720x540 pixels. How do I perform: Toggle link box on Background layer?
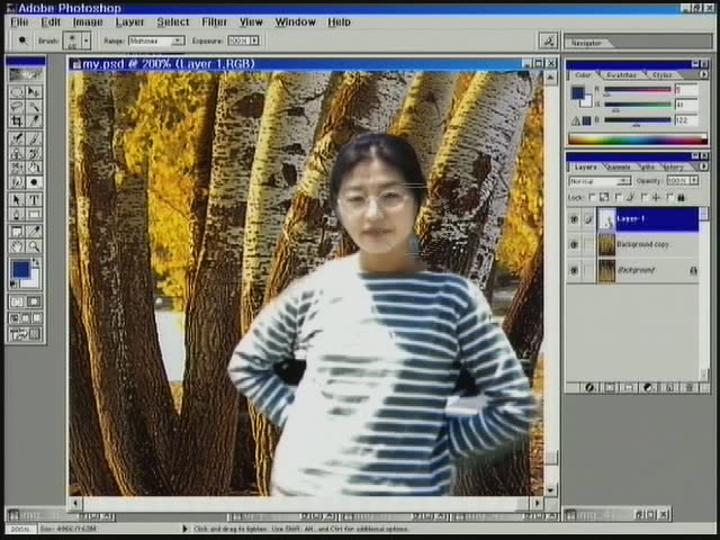click(589, 270)
